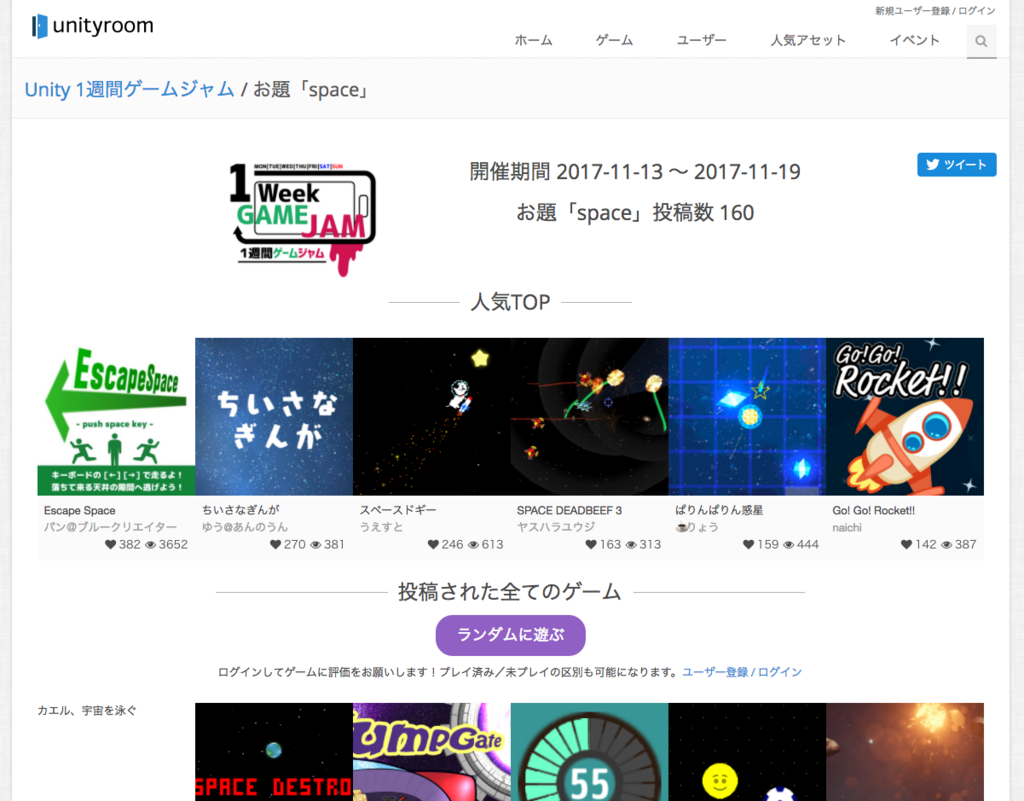The image size is (1024, 801).
Task: Click heart icon beside 246 likes
Action: pos(433,544)
